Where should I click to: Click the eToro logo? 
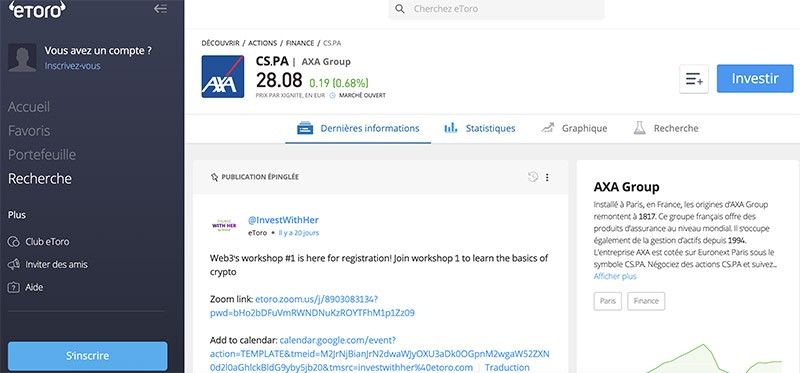coord(37,9)
